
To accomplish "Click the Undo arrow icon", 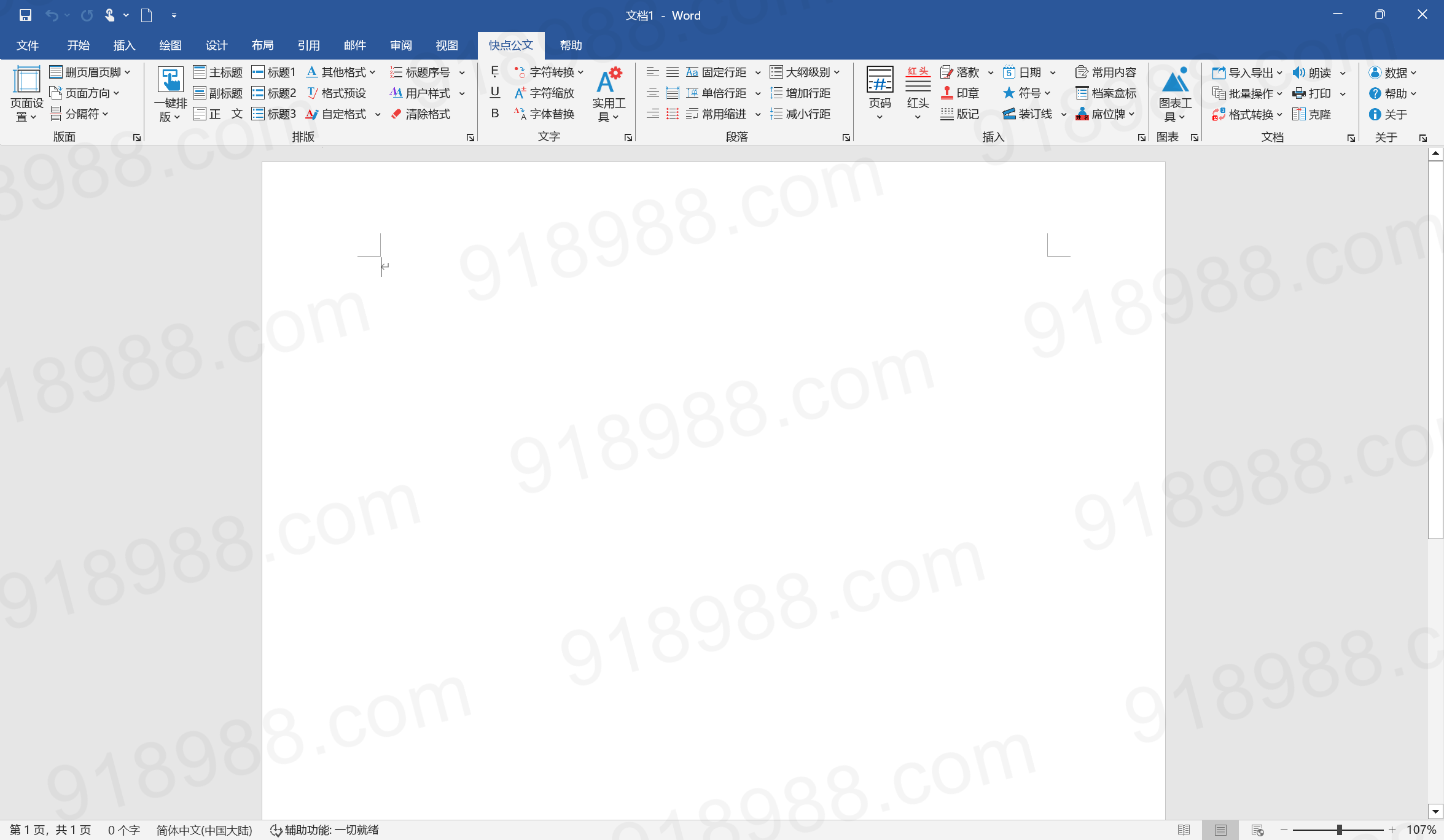I will pyautogui.click(x=52, y=15).
